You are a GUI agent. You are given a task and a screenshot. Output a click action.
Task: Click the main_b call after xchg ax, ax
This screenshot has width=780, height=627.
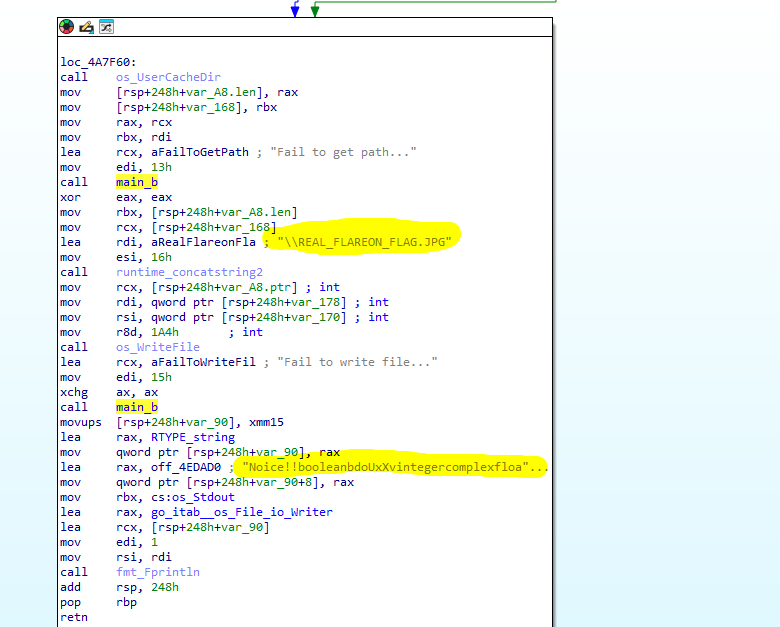[137, 407]
